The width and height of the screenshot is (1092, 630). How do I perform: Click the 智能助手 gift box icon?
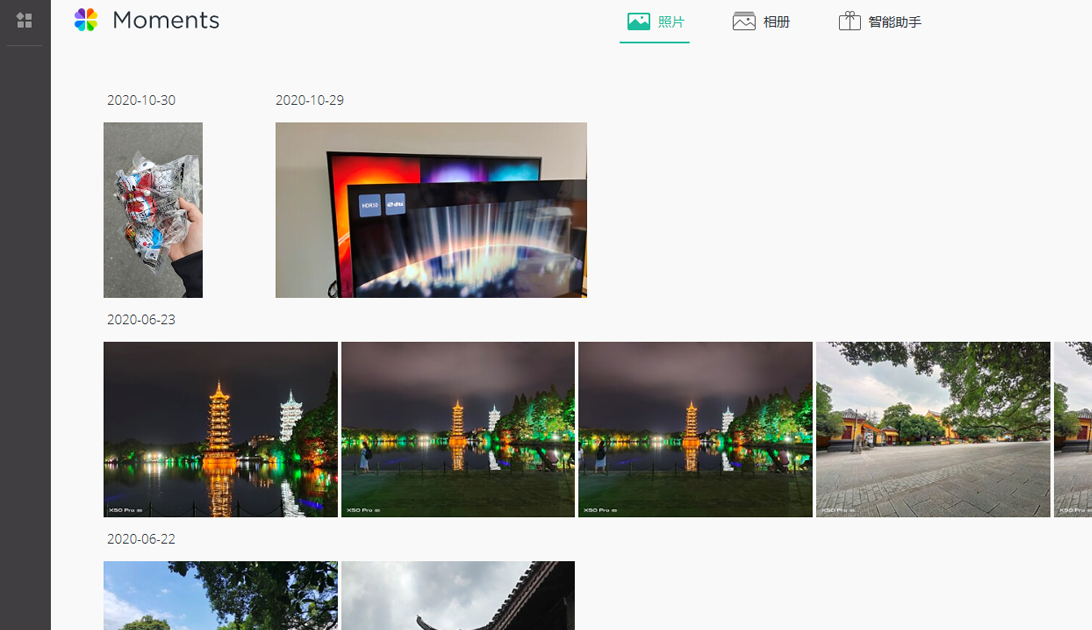click(x=850, y=21)
